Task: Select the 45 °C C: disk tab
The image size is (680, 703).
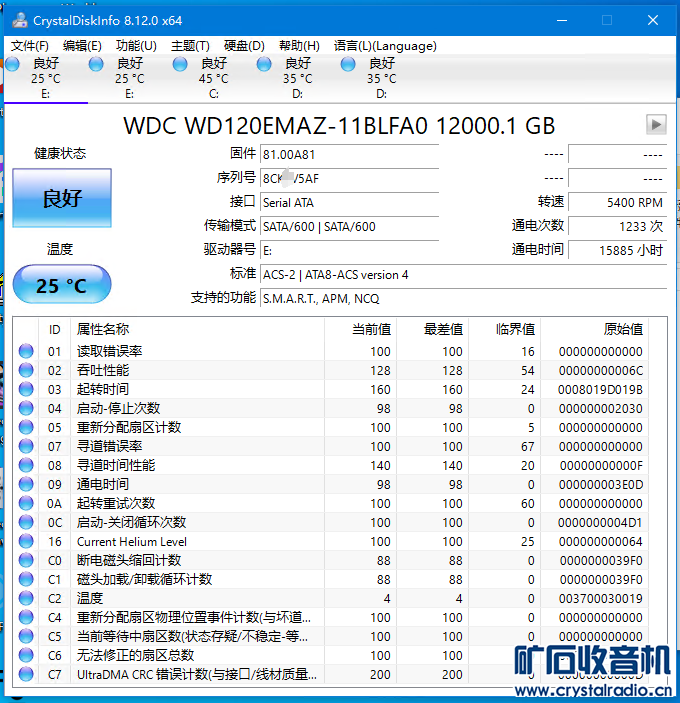Action: pyautogui.click(x=214, y=78)
